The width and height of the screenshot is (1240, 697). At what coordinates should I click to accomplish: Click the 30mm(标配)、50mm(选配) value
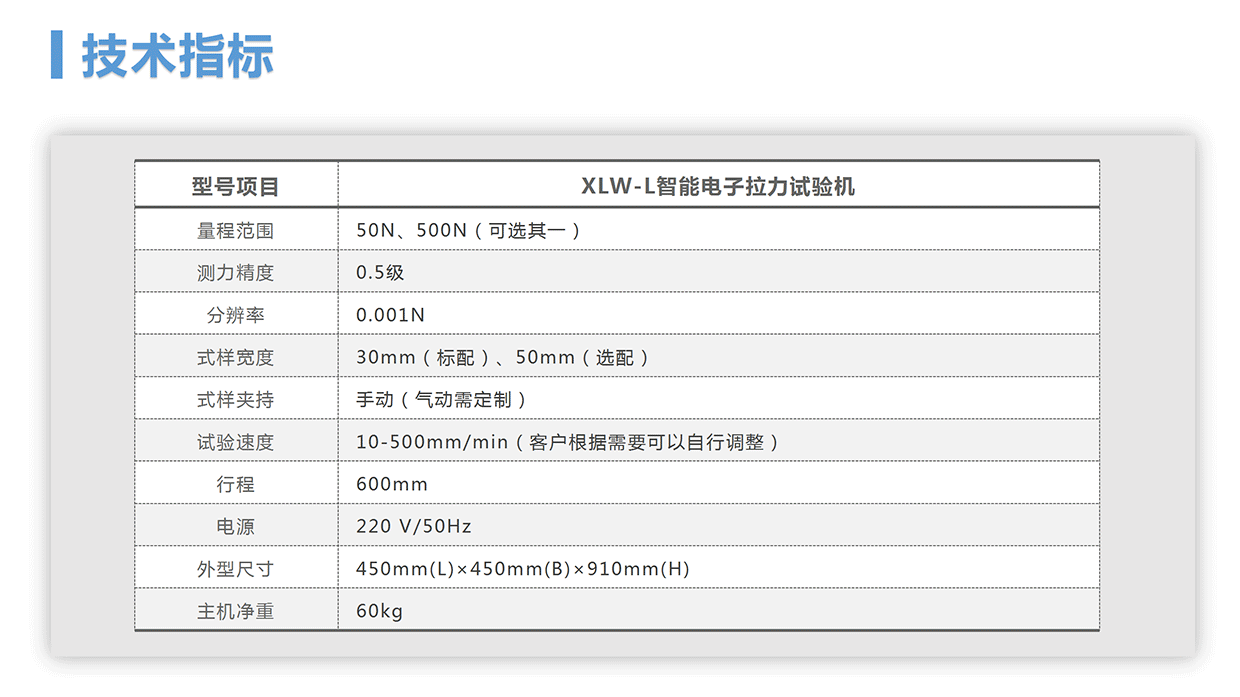tap(503, 357)
